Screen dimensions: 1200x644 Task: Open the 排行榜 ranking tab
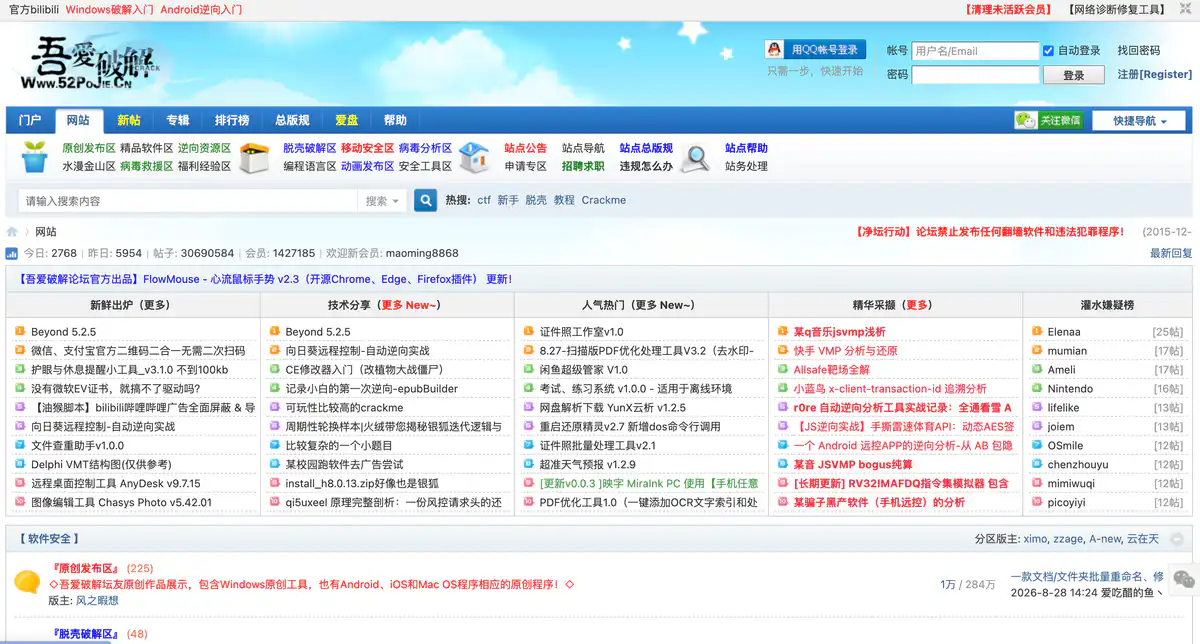pos(232,120)
